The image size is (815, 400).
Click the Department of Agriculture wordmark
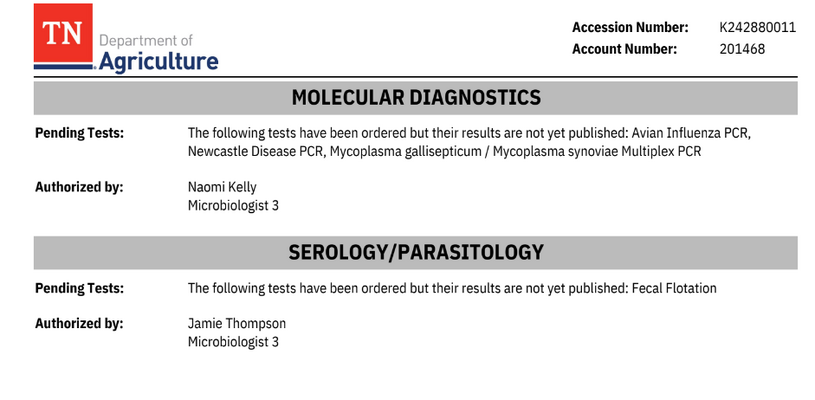158,52
